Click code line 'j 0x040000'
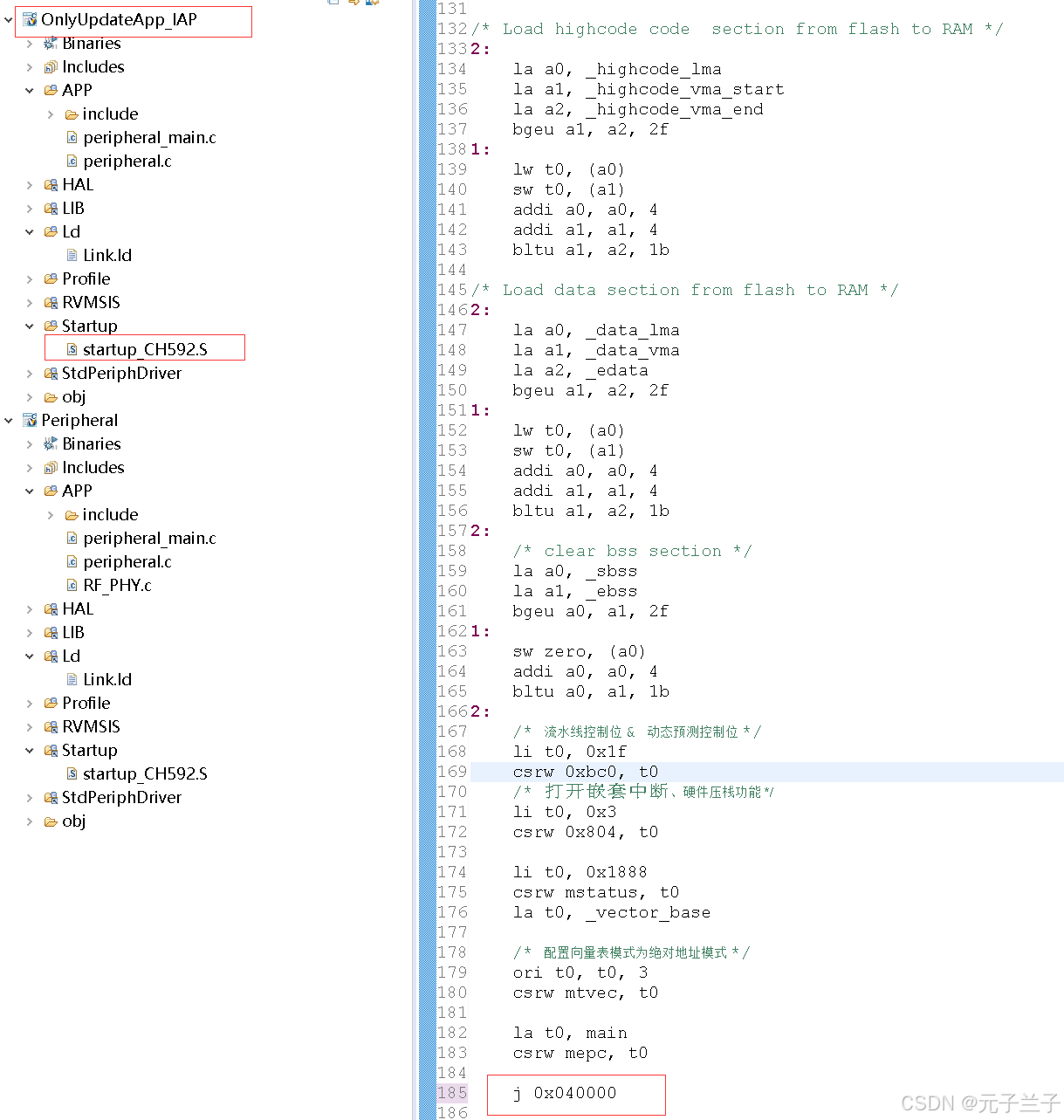Viewport: 1064px width, 1120px height. coord(565,1093)
